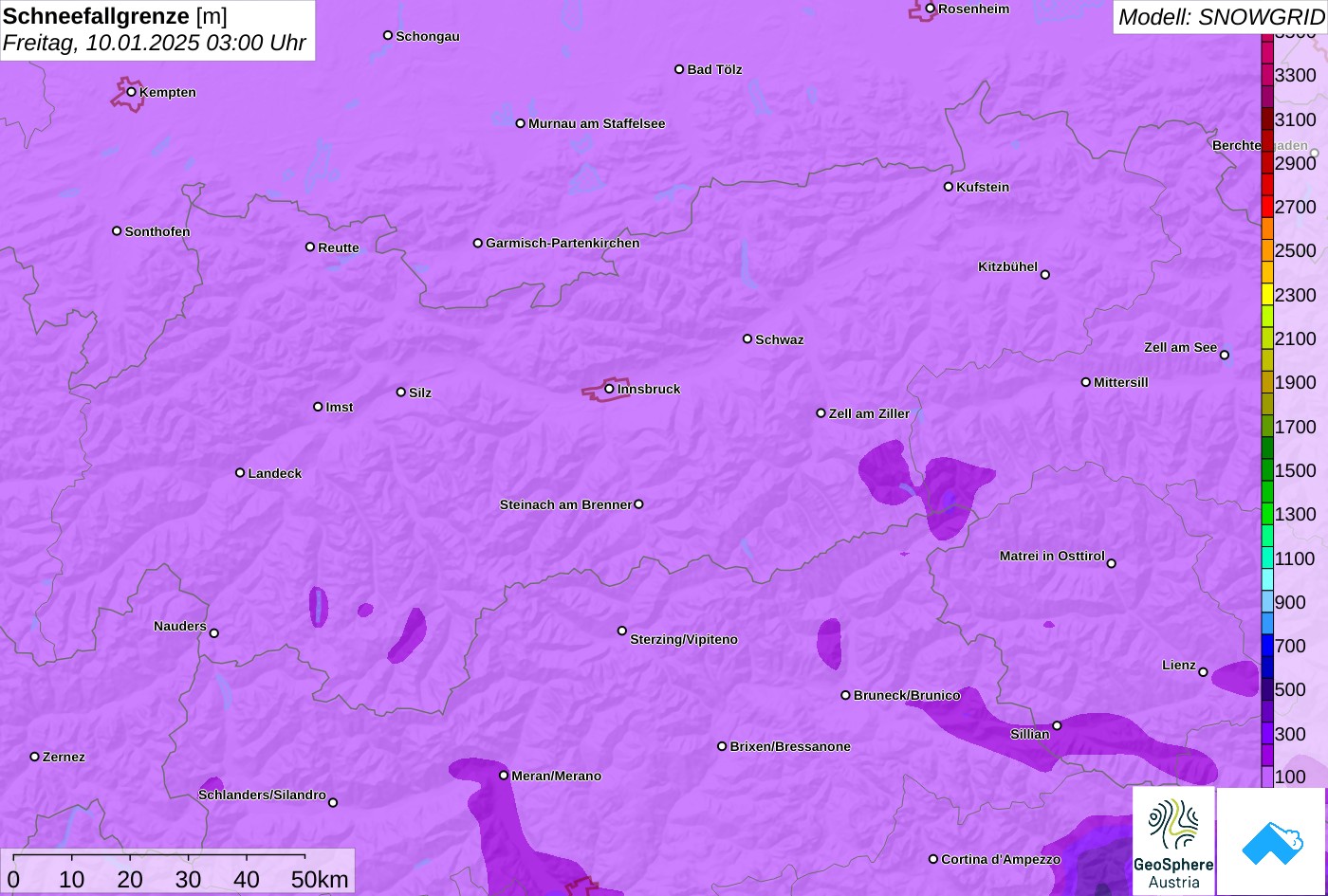1328x896 pixels.
Task: Click the 100 legend value
Action: coord(1290,777)
